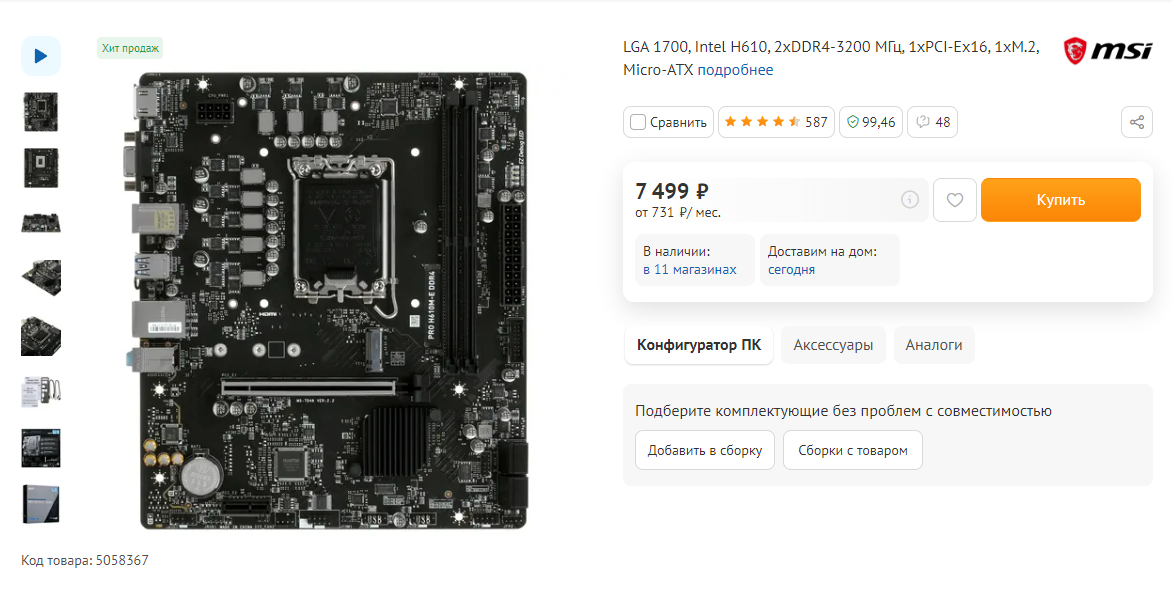Viewport: 1172px width, 591px height.
Task: Open the в 11 магазинах link
Action: 690,270
